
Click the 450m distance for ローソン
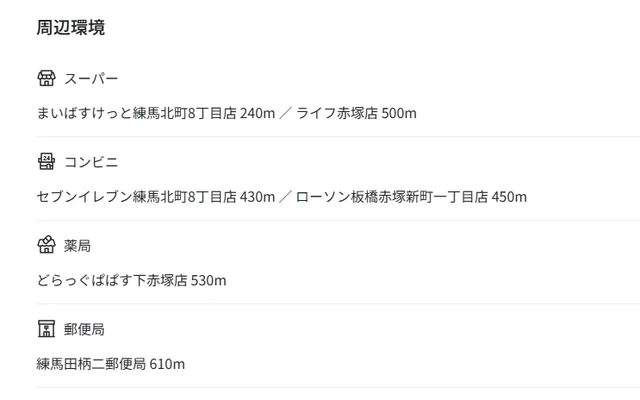(x=509, y=196)
